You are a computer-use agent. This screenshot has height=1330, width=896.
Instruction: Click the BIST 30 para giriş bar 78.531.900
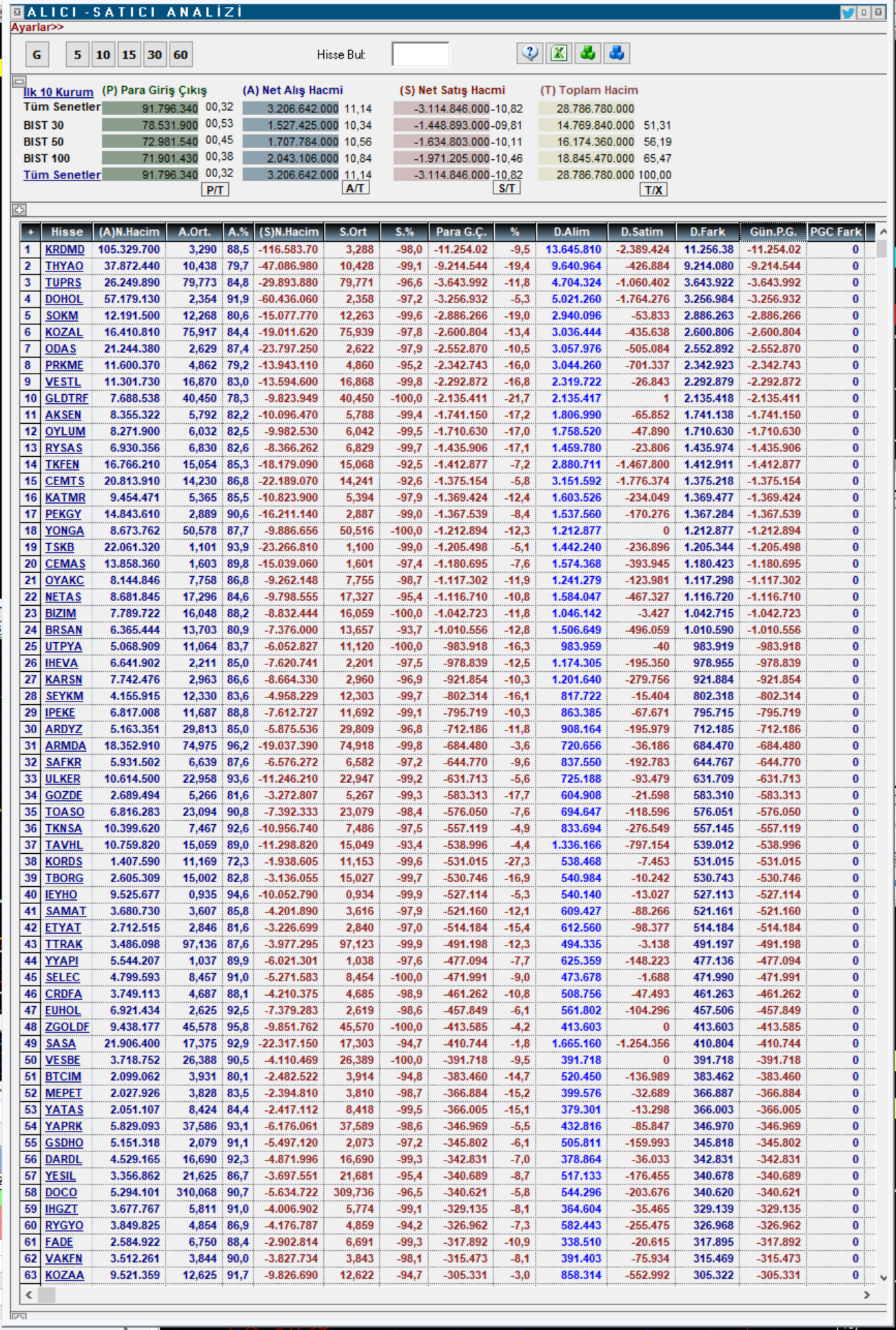[x=150, y=125]
